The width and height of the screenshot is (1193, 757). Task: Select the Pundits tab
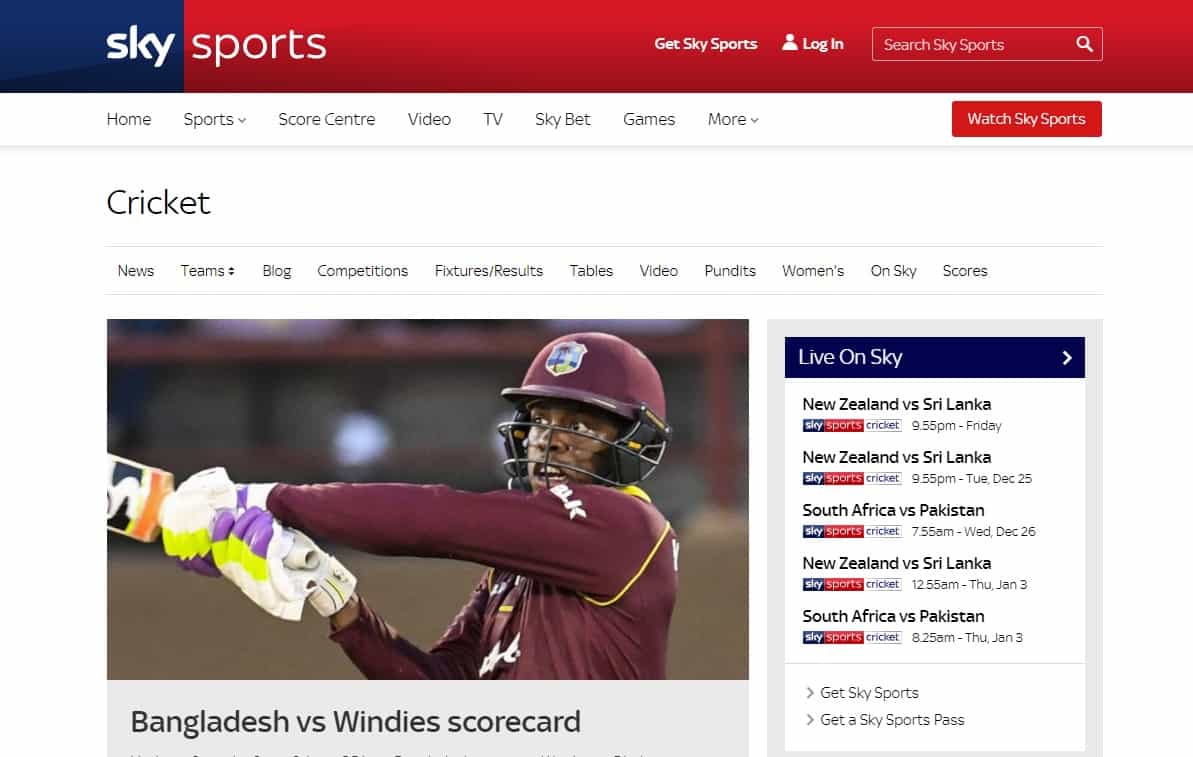point(730,271)
